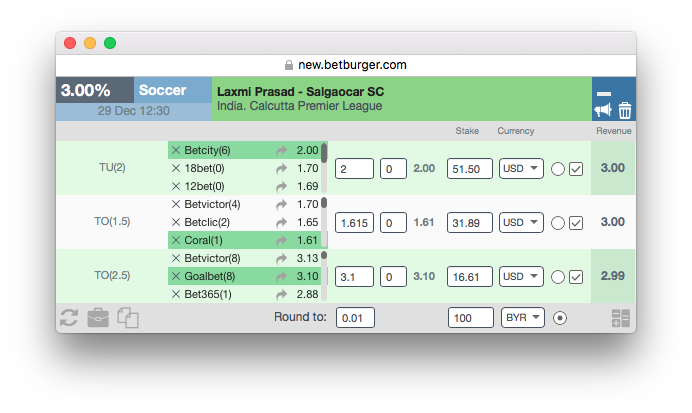Uncheck the checkbox in the TU(2) row
The width and height of the screenshot is (692, 413).
[x=576, y=169]
